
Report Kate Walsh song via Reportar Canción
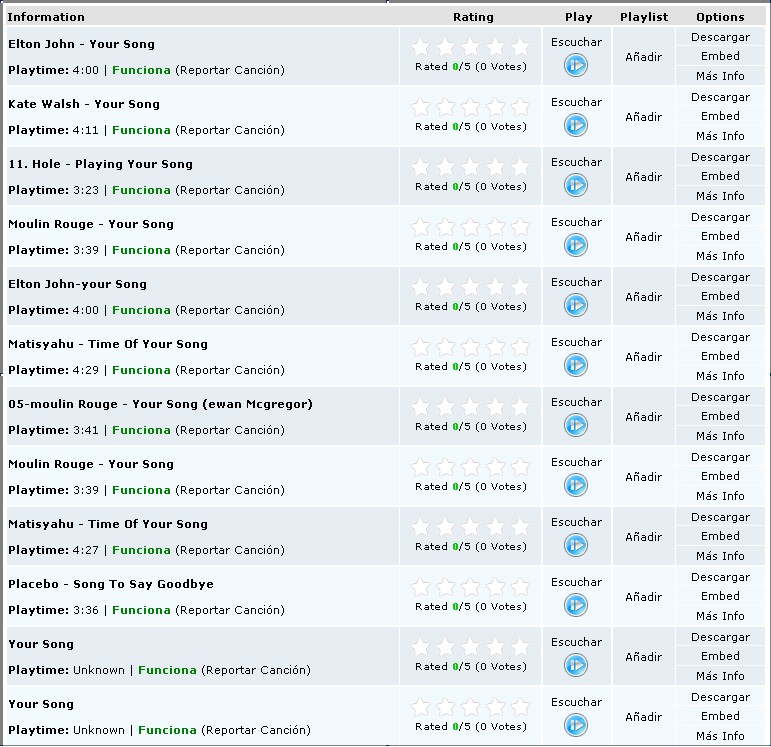tap(230, 130)
